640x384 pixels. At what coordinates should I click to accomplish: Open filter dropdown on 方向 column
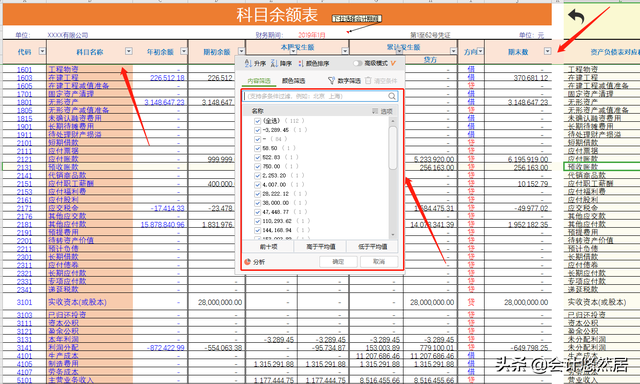480,51
